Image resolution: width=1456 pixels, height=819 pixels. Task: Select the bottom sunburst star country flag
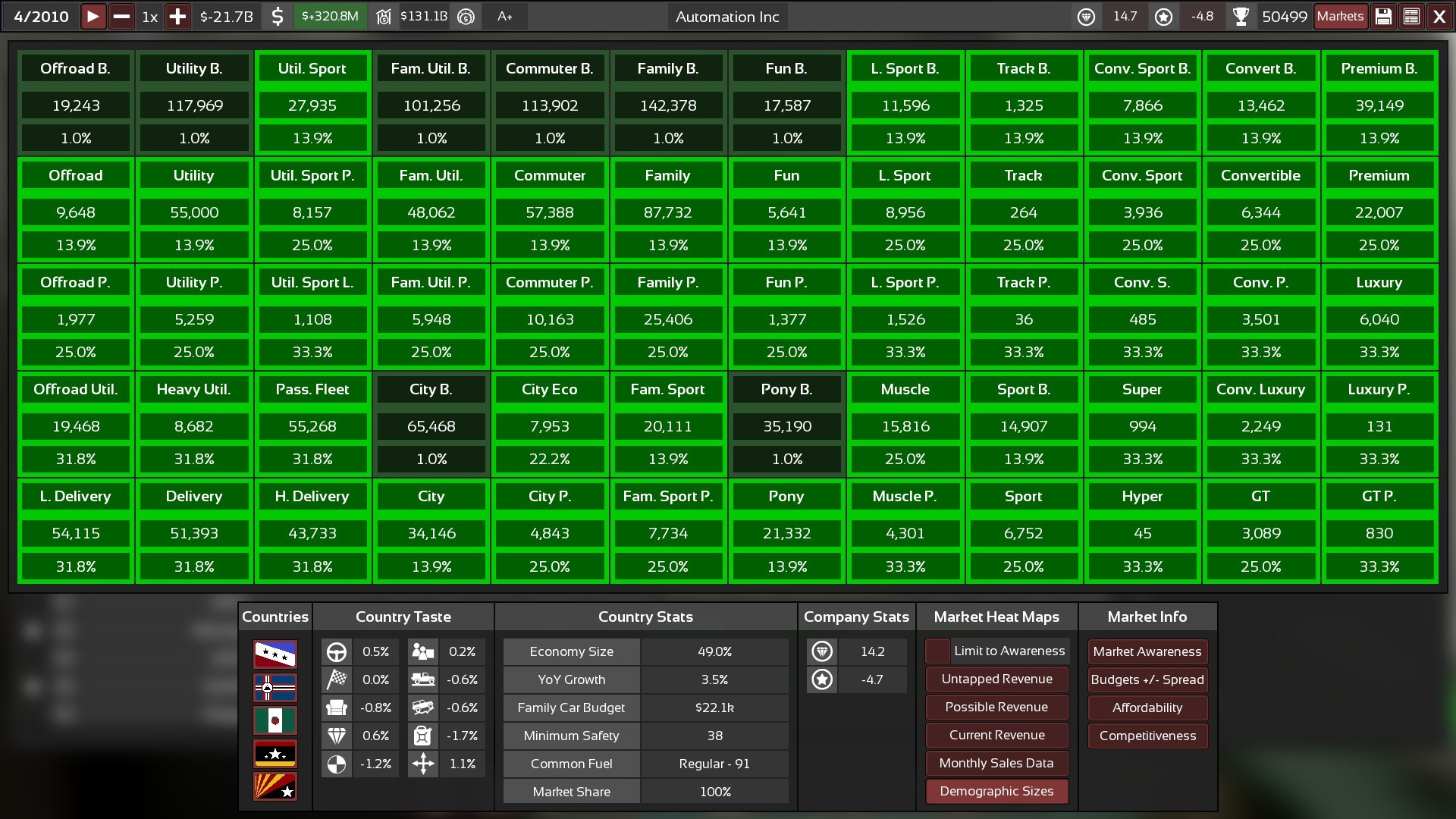pyautogui.click(x=275, y=786)
